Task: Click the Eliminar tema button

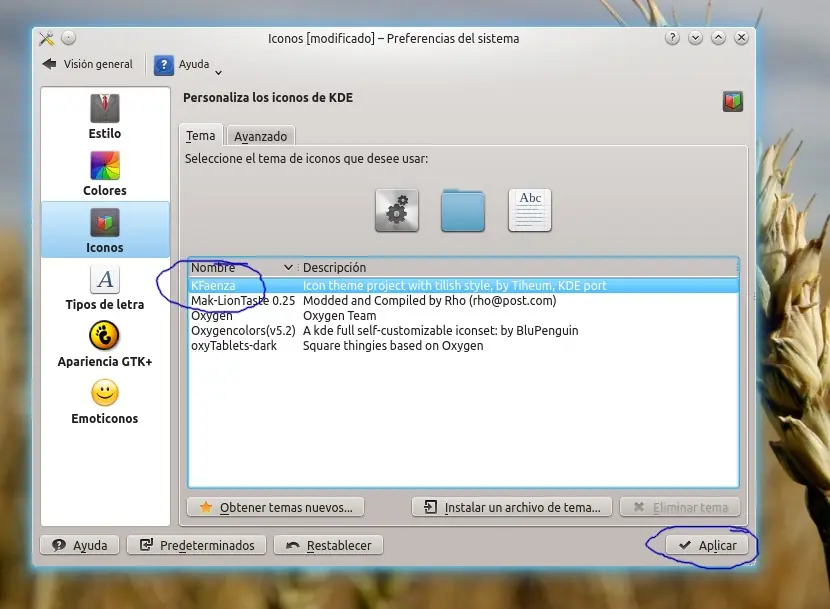Action: 680,507
